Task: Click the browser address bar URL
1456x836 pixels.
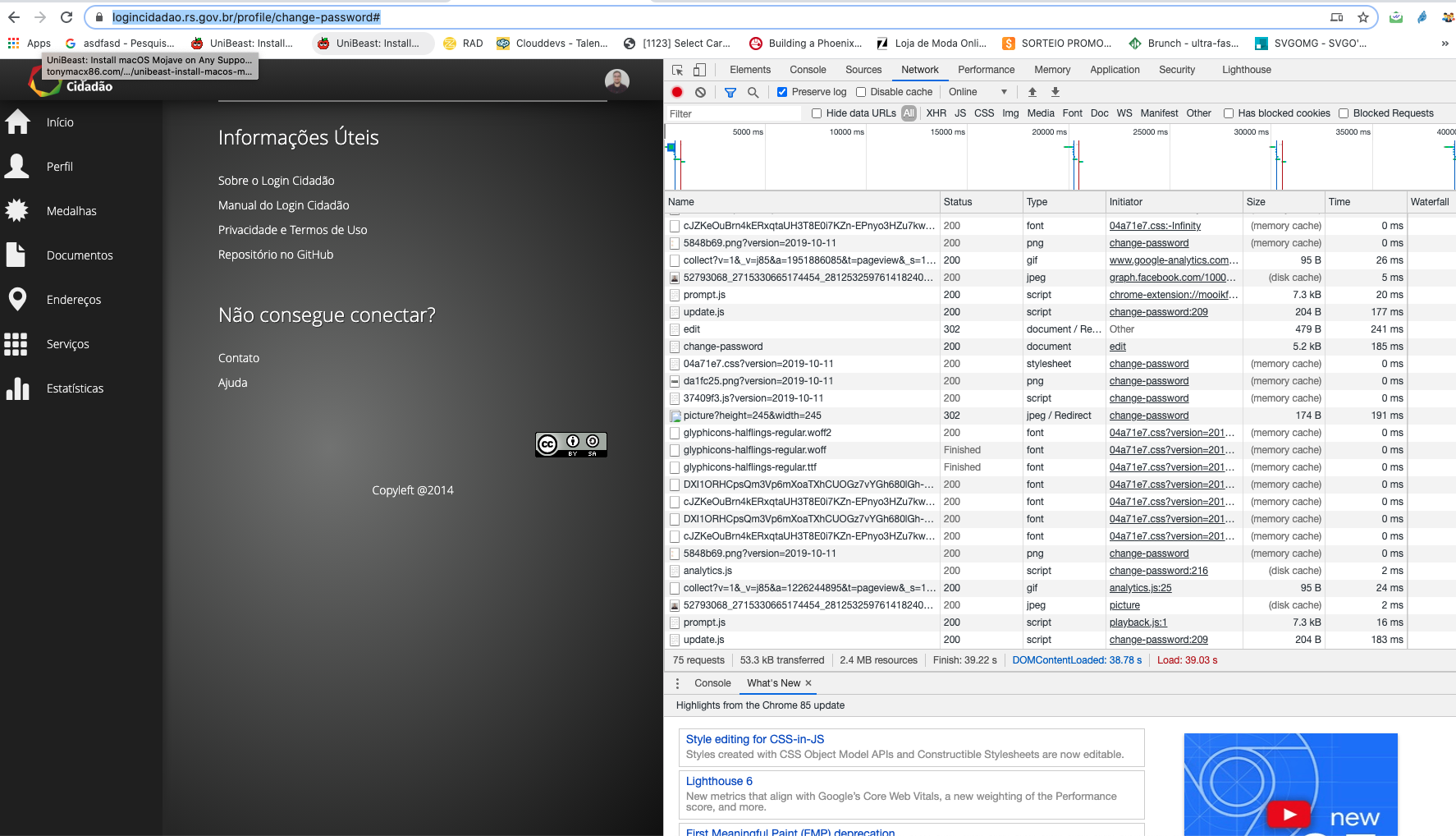Action: click(246, 17)
